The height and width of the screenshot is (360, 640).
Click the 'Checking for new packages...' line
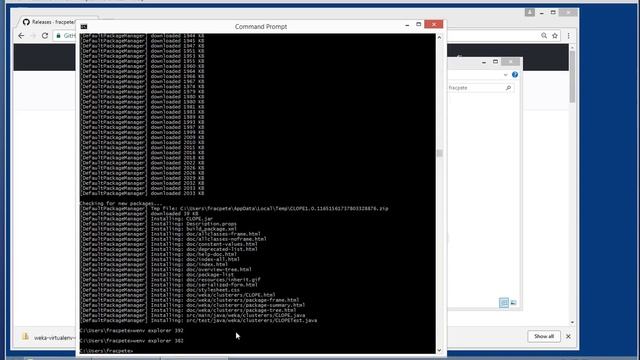tap(121, 203)
